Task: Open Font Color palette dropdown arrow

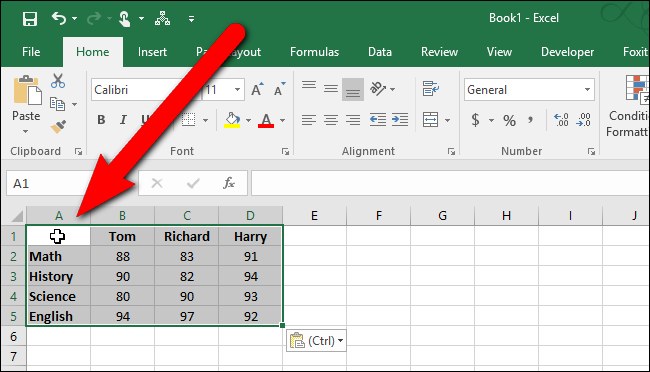Action: coord(282,120)
